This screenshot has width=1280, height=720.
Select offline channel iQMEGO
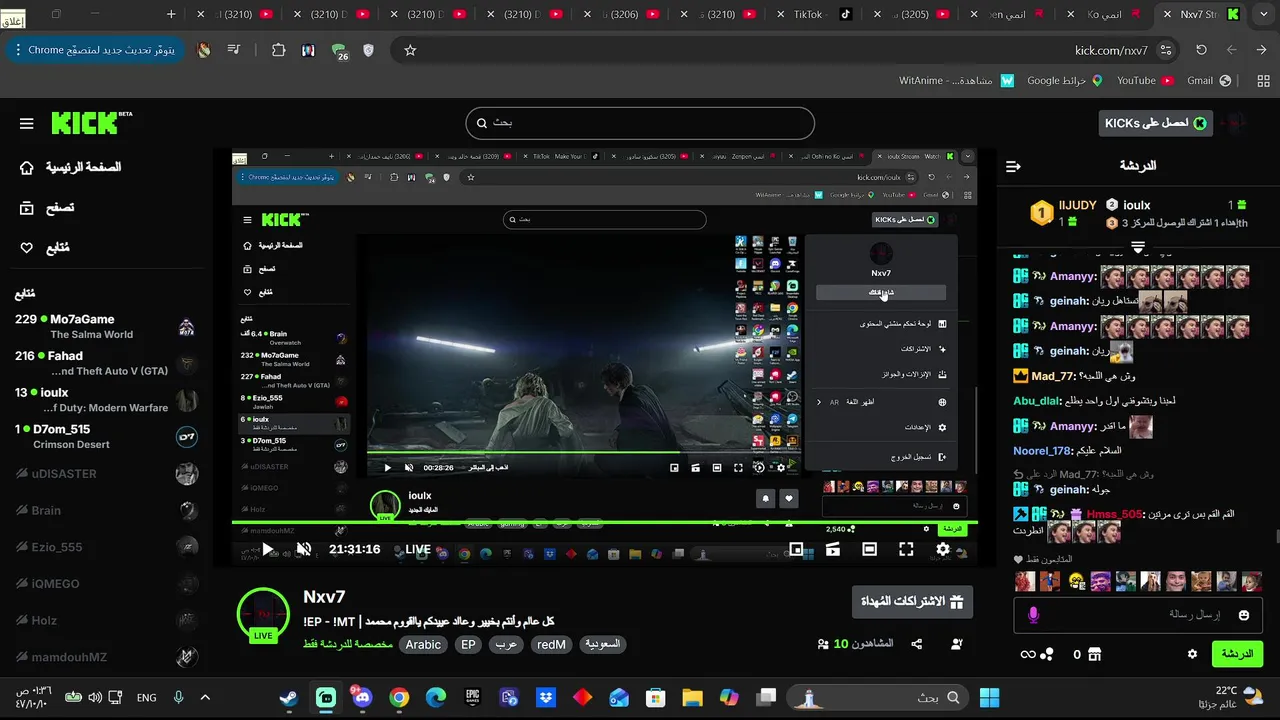pos(107,584)
